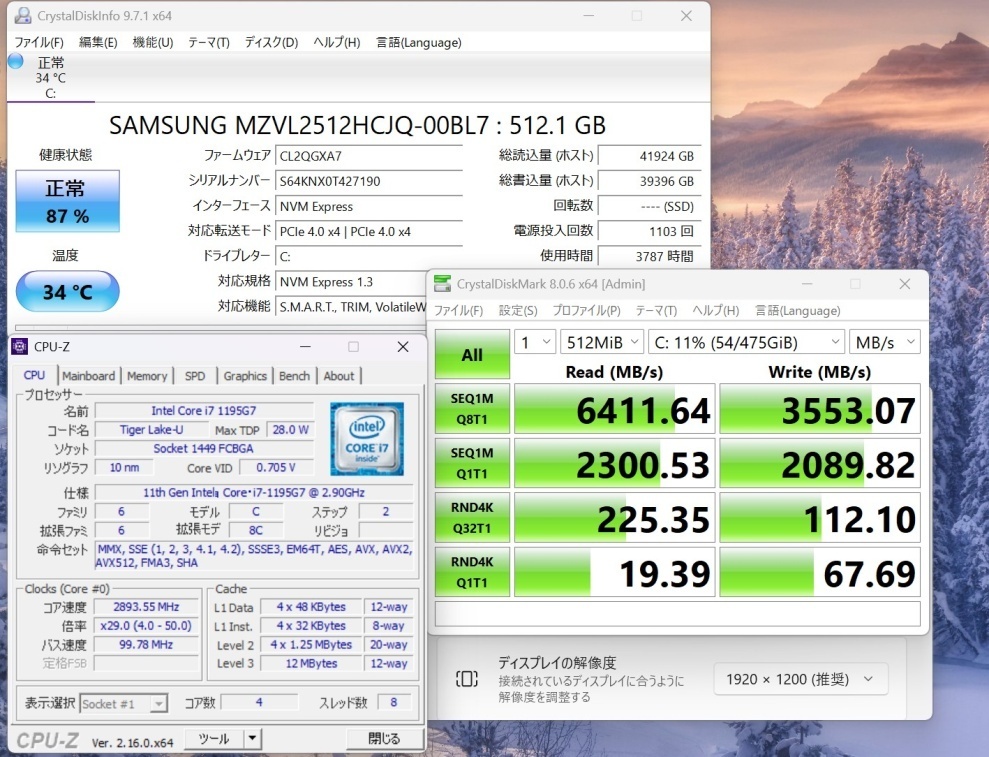
Task: Open 設定(S) menu in CrystalDiskMark
Action: [518, 310]
